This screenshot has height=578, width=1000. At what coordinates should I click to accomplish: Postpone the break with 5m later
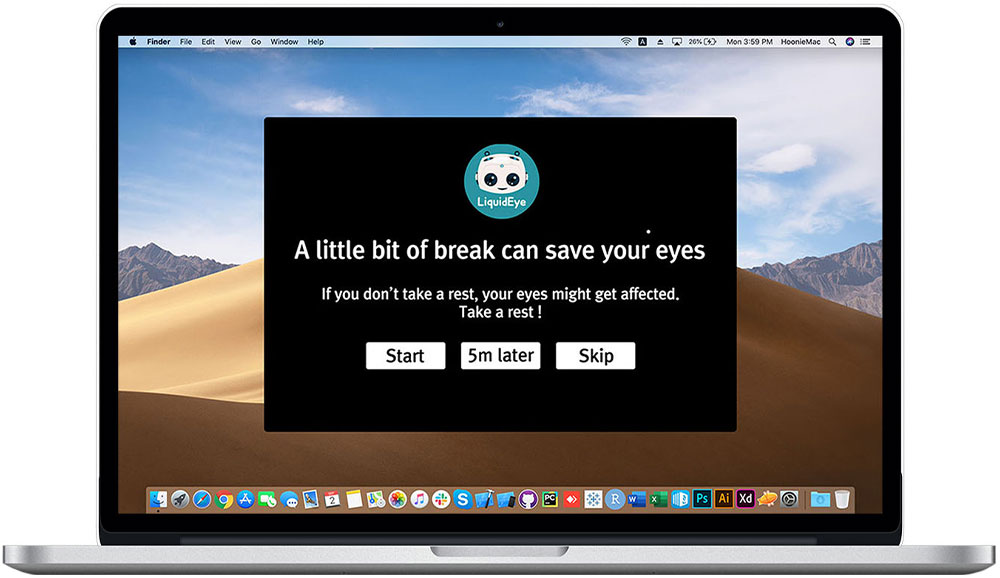click(x=501, y=355)
